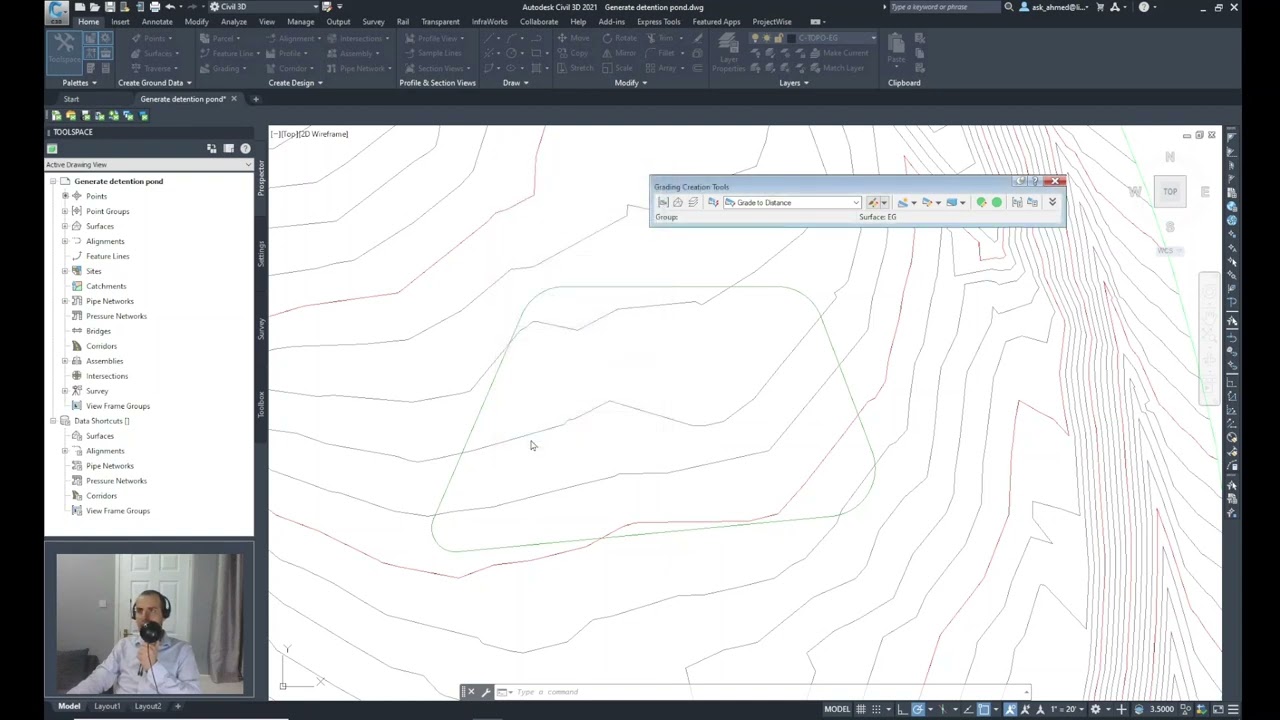Viewport: 1280px width, 720px height.
Task: Toggle Object Snap square icon in status bar
Action: [983, 709]
